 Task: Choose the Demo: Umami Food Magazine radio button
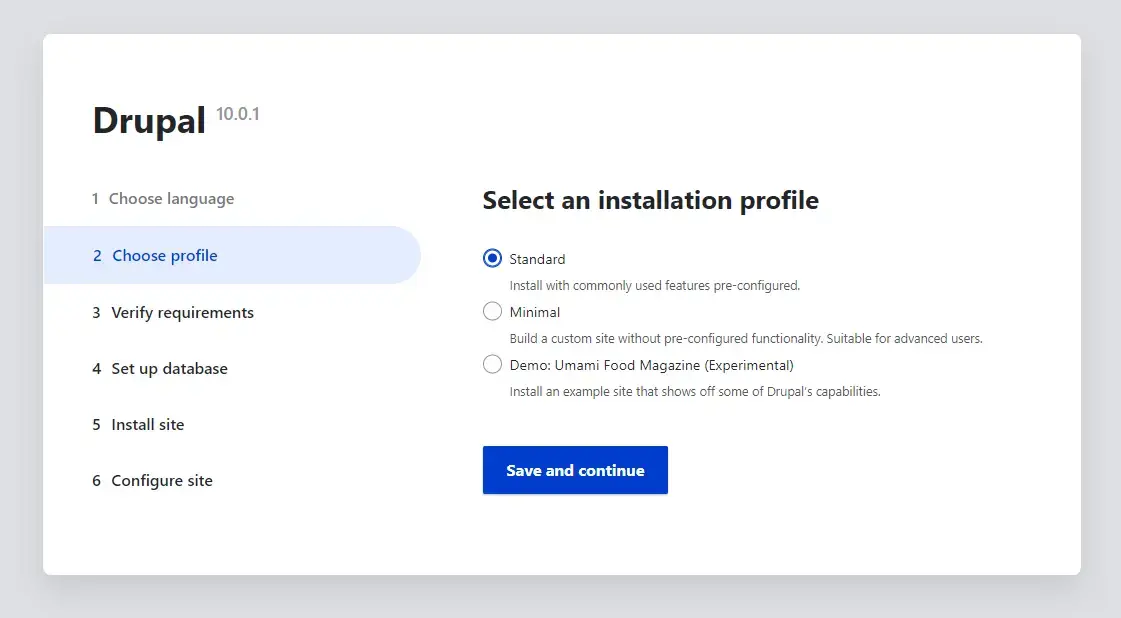[492, 365]
